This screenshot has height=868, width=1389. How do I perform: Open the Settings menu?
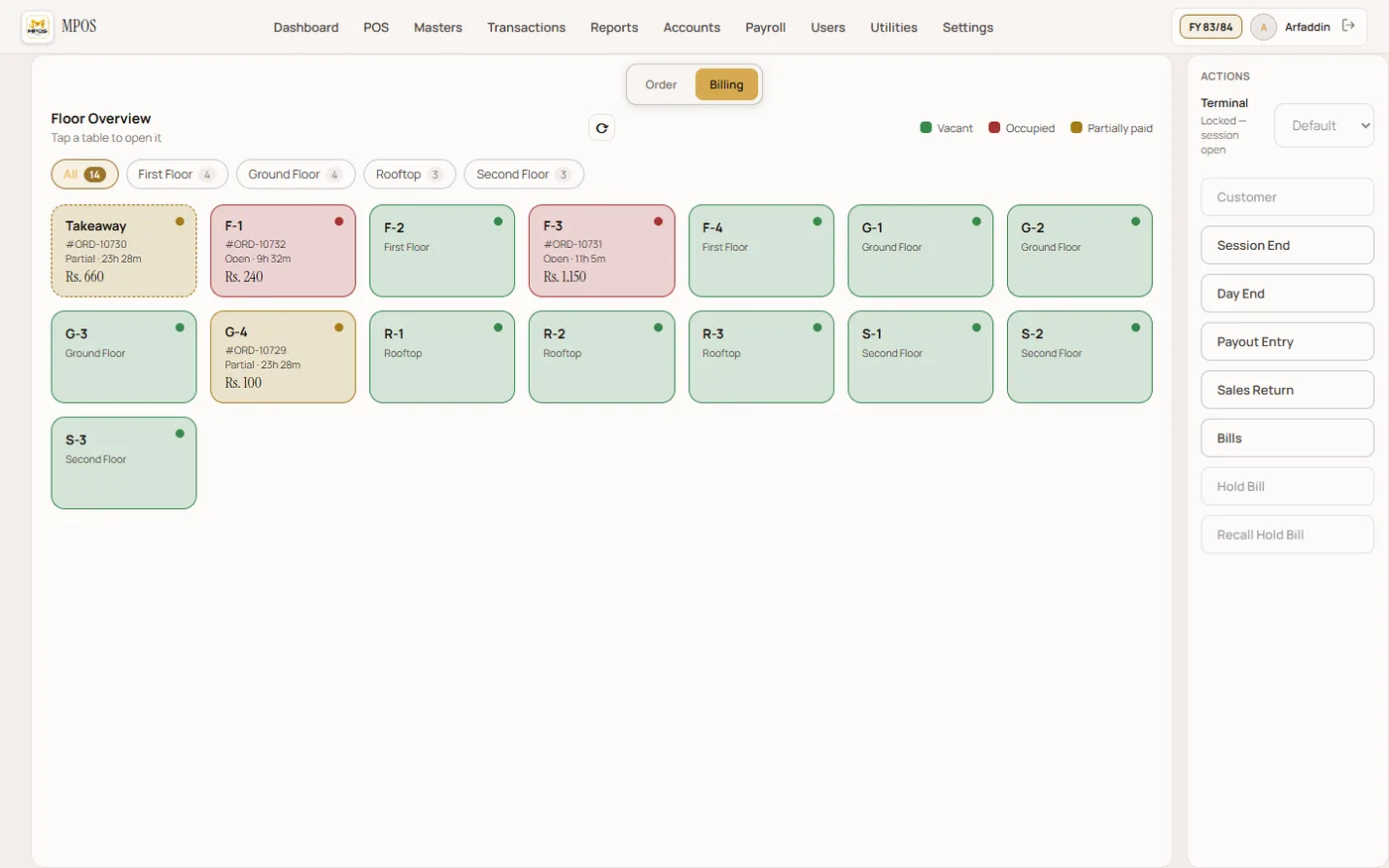[967, 27]
